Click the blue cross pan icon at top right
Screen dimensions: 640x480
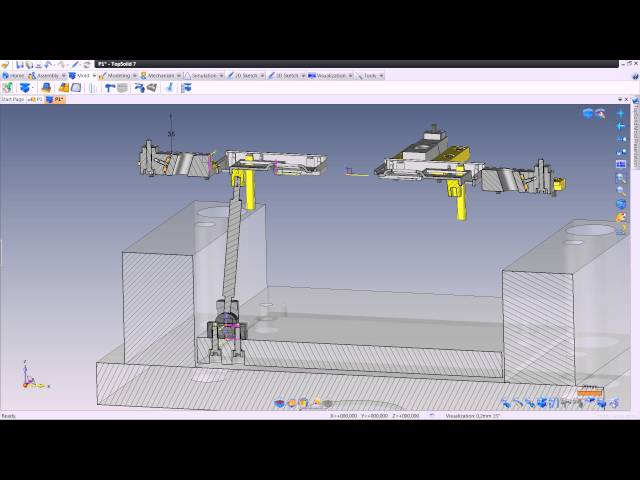(x=621, y=113)
